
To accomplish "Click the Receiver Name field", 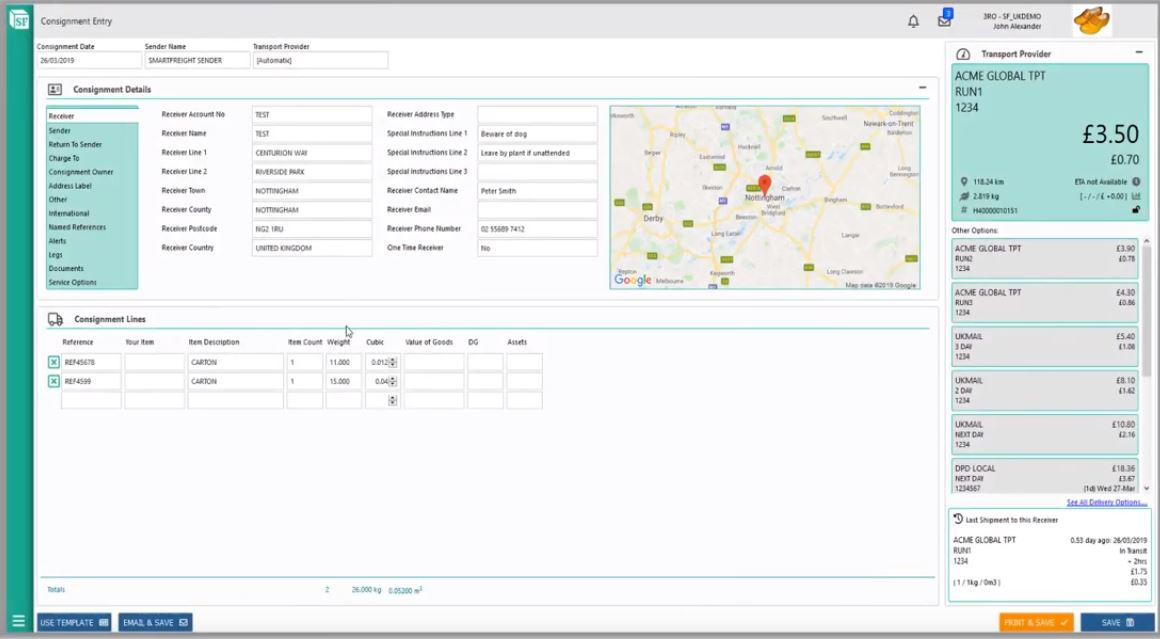I will coord(311,134).
